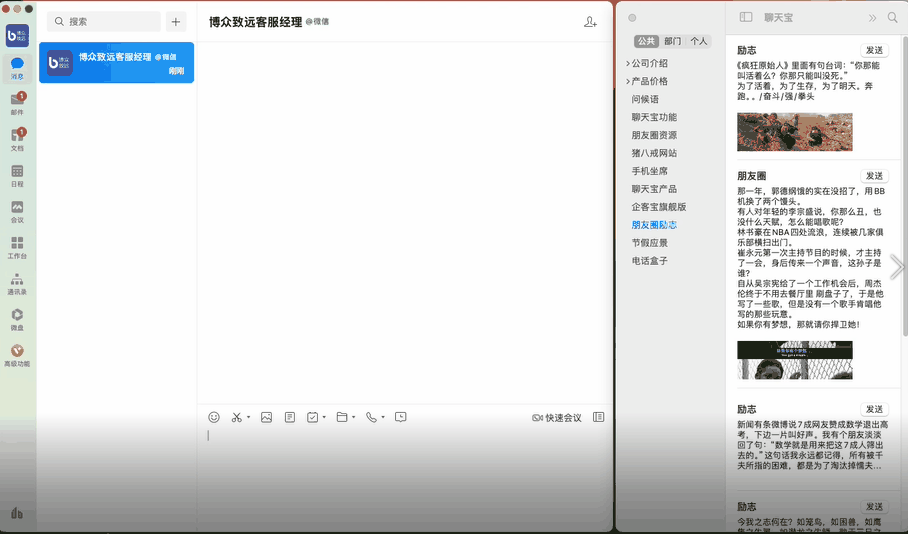The width and height of the screenshot is (908, 534).
Task: Toggle the sidebar layout icon in 聊天宝
Action: click(746, 18)
